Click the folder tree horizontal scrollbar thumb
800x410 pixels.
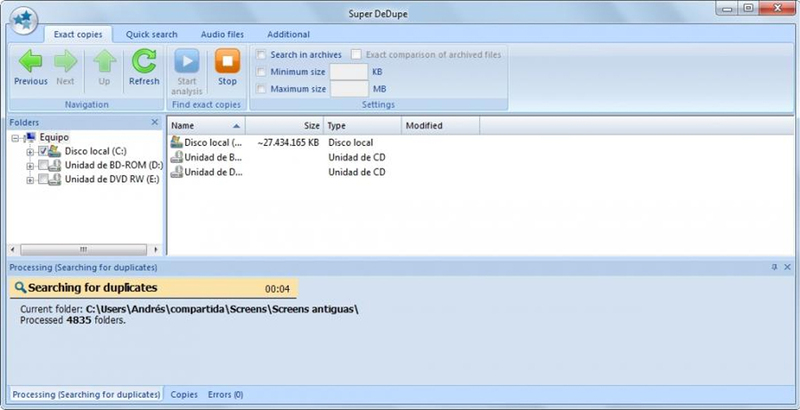pyautogui.click(x=84, y=250)
